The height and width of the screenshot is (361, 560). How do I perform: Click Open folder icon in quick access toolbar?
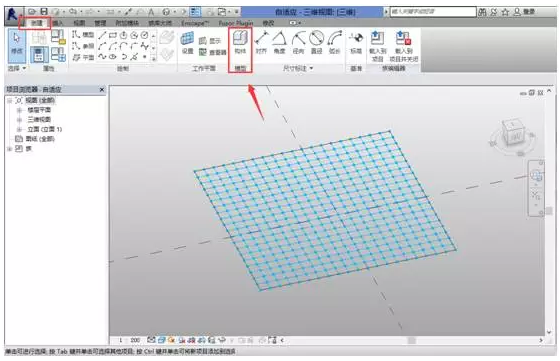click(x=32, y=12)
